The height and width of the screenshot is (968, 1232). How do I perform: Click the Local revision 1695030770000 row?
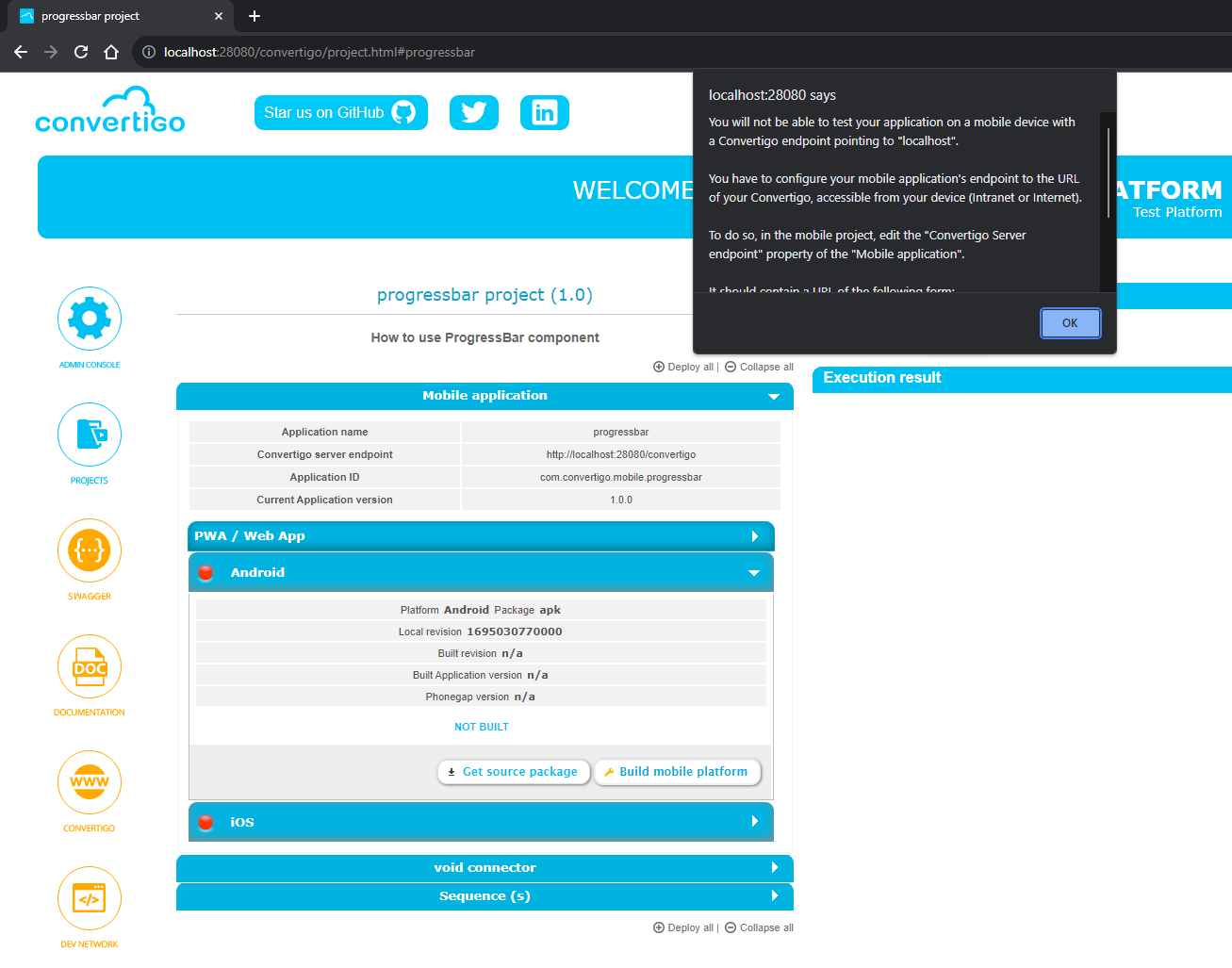point(481,632)
